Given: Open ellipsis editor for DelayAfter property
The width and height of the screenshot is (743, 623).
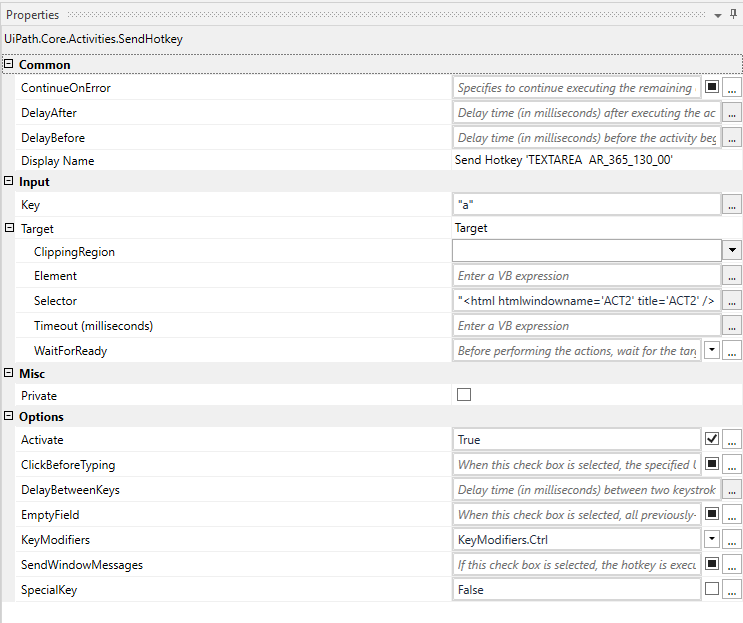Looking at the screenshot, I should [x=732, y=113].
